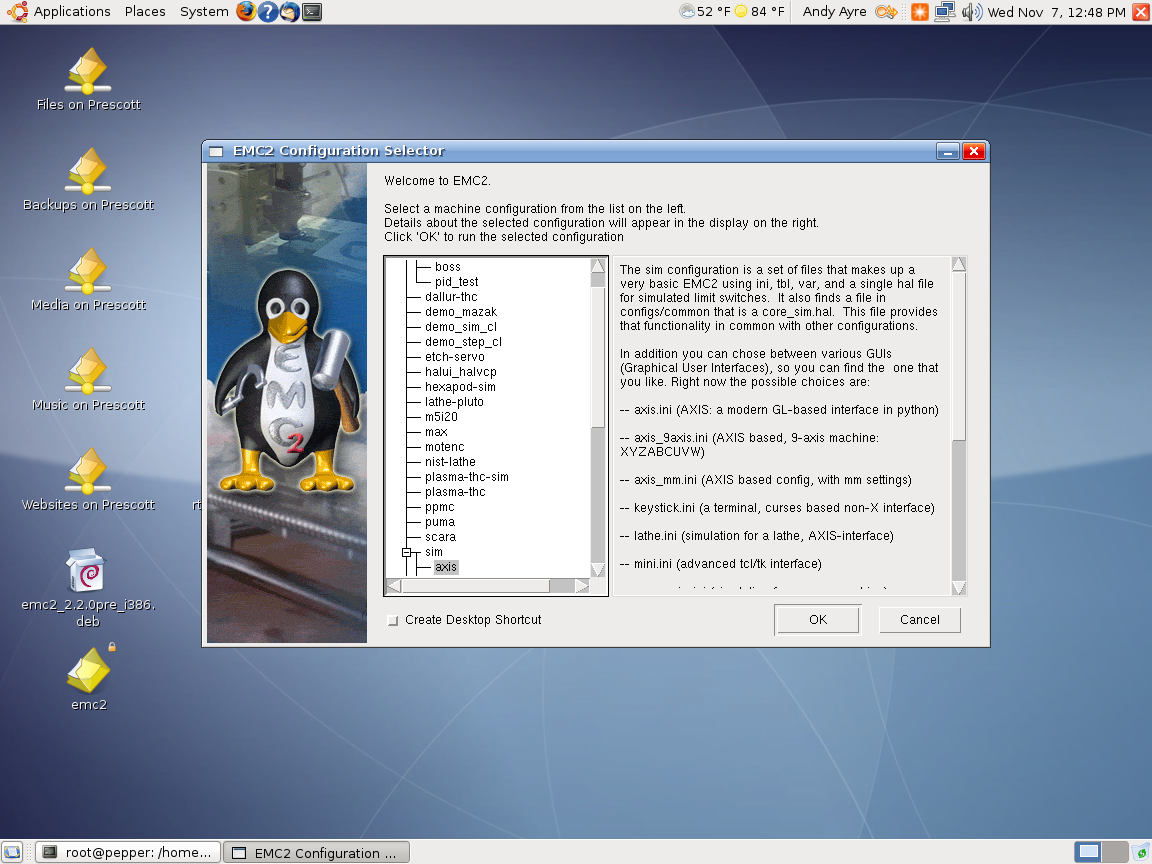Select the nist-lathe configuration
The height and width of the screenshot is (864, 1152).
(450, 462)
